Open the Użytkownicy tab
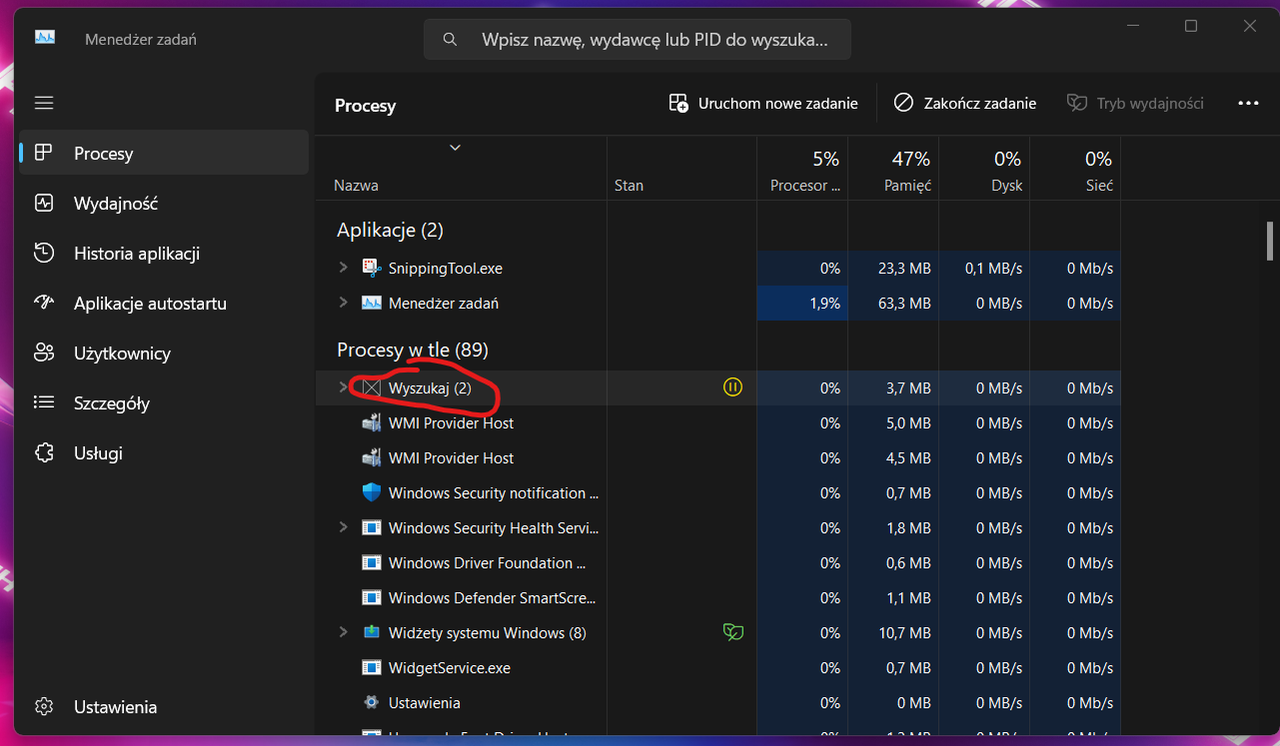The height and width of the screenshot is (746, 1280). [x=164, y=353]
